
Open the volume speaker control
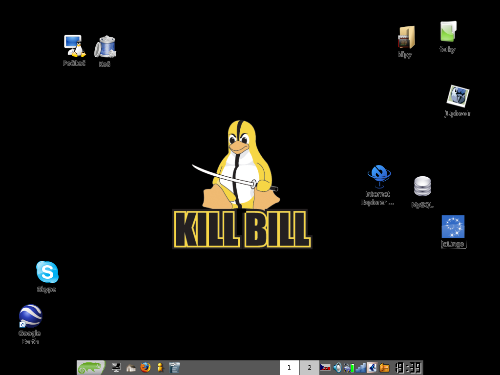coord(337,367)
